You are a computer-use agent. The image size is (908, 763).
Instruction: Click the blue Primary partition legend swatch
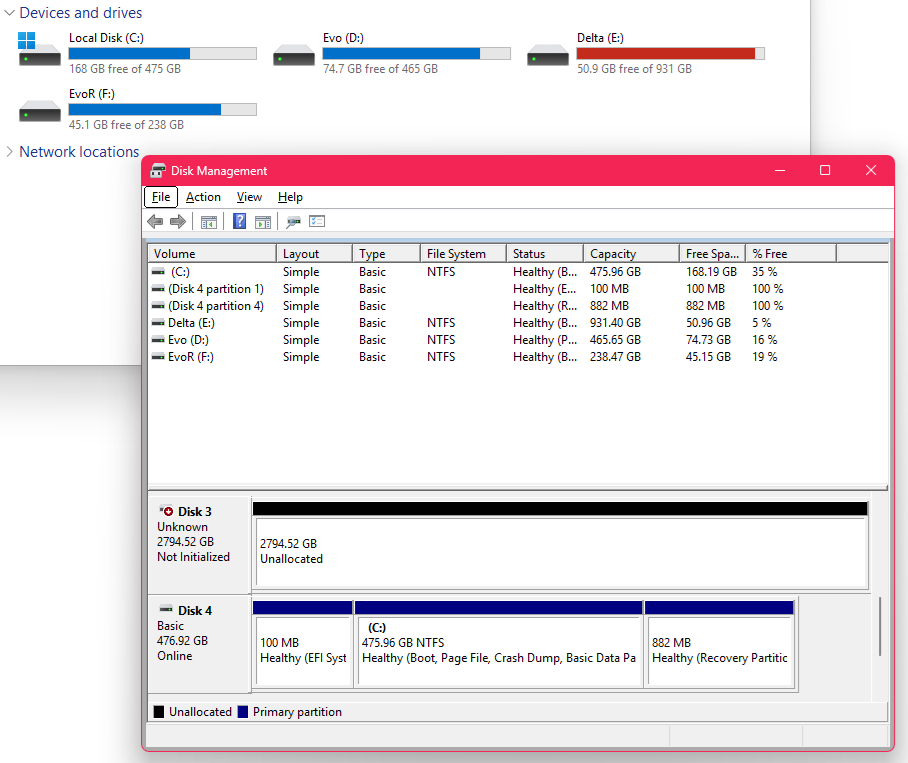(243, 711)
